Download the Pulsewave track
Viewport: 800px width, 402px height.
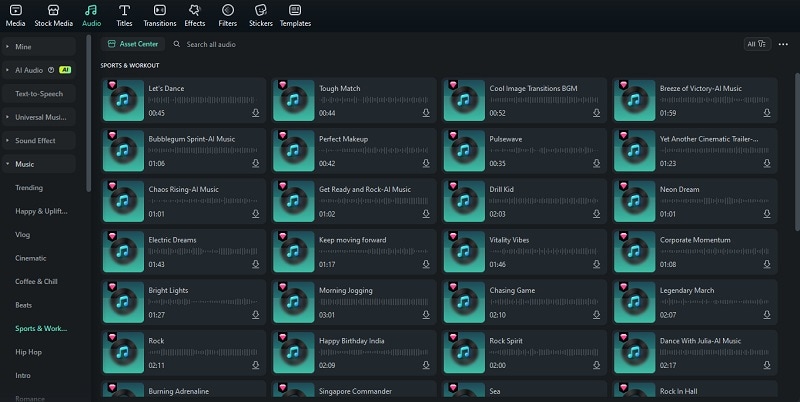tap(596, 164)
